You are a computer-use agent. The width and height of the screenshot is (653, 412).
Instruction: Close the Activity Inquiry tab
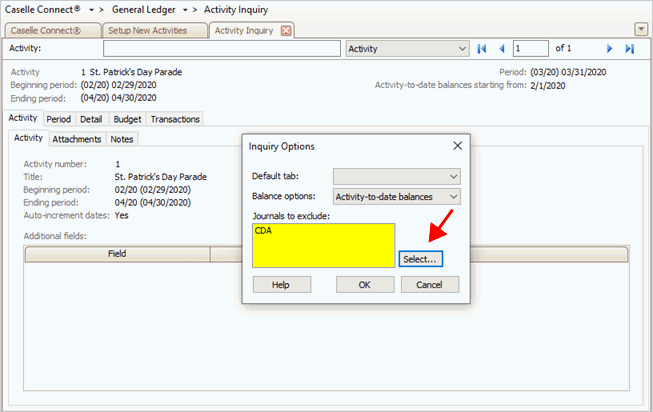tap(286, 30)
